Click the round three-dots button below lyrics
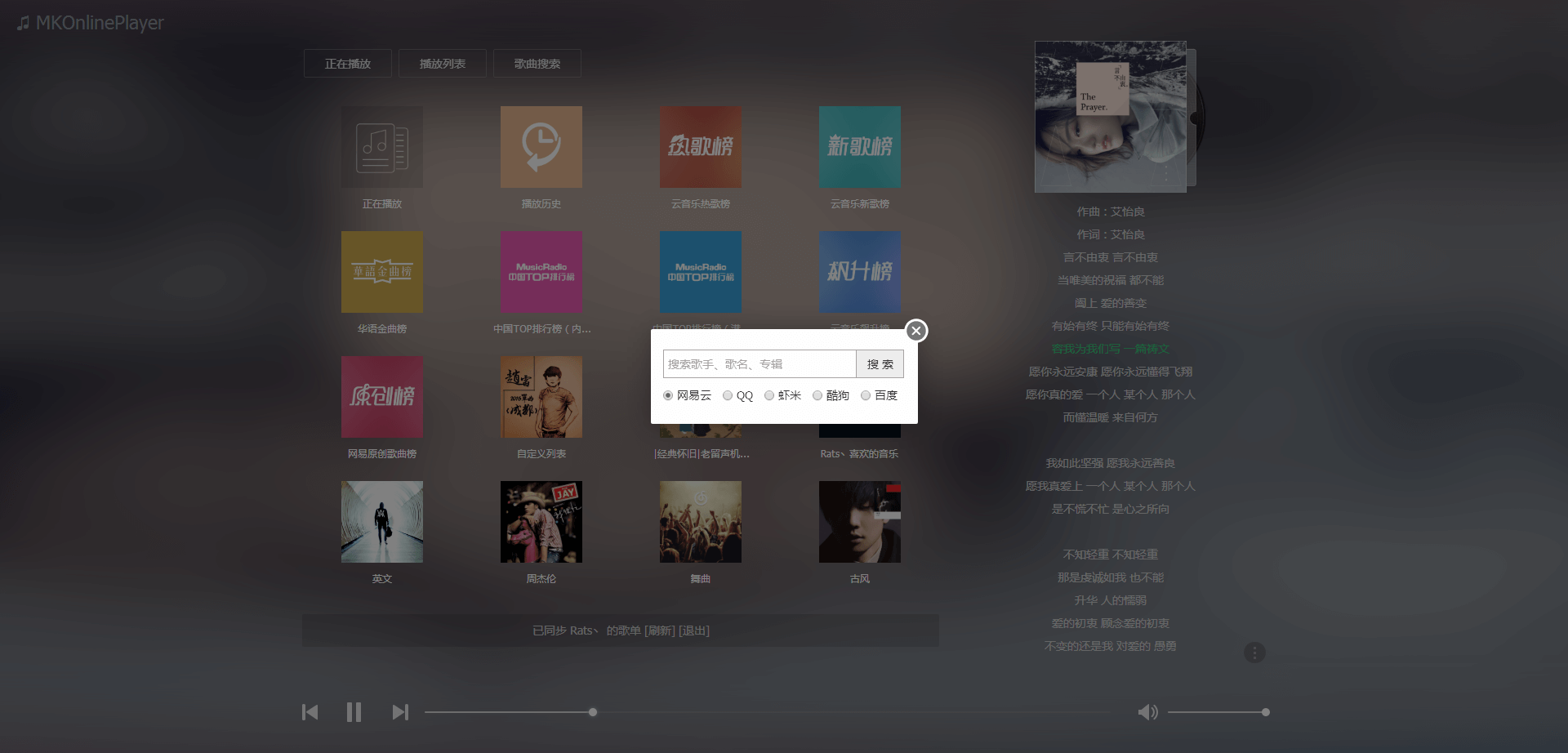 1254,653
